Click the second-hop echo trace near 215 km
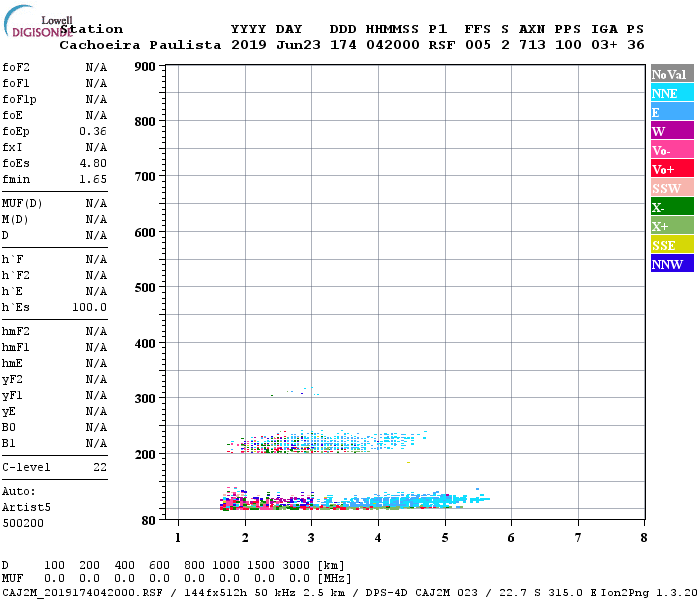Image resolution: width=700 pixels, height=600 pixels. tap(326, 442)
